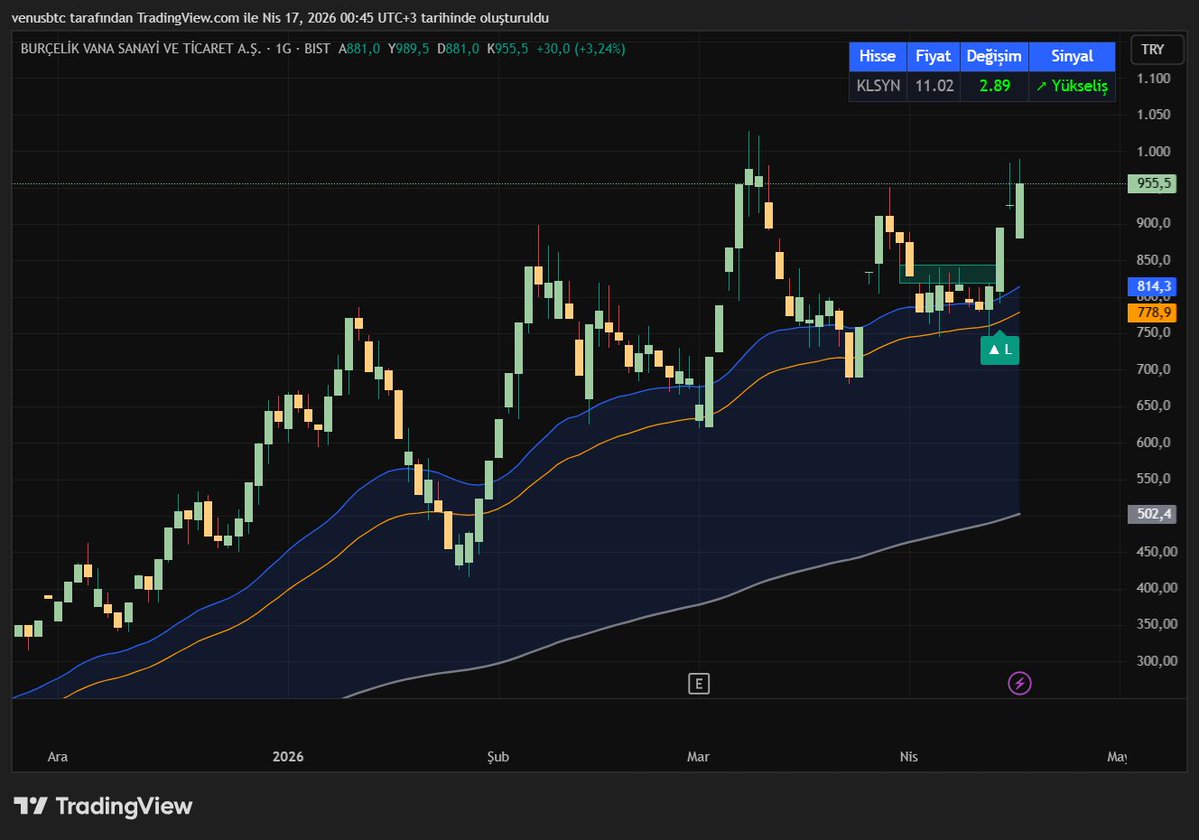Click the Fiyat column header
The width and height of the screenshot is (1199, 840).
[x=933, y=56]
